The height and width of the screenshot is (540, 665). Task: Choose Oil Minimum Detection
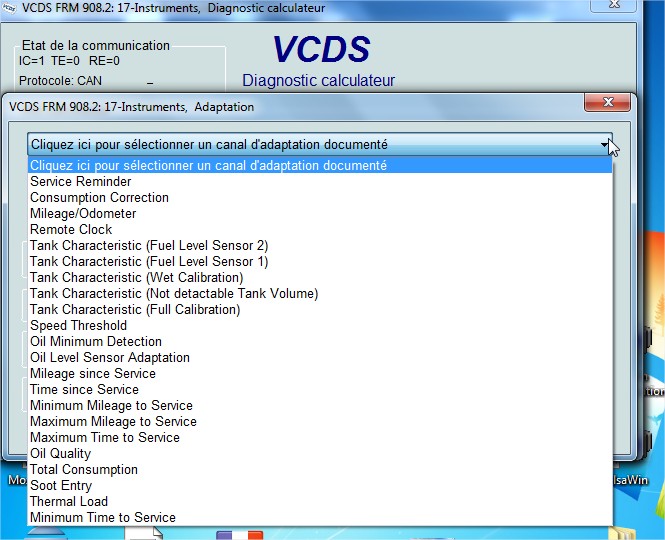95,342
